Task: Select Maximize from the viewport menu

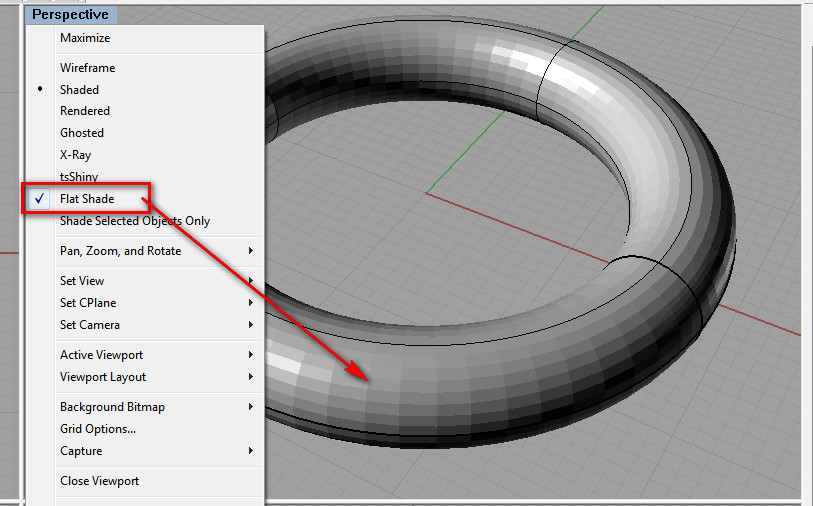Action: point(85,38)
